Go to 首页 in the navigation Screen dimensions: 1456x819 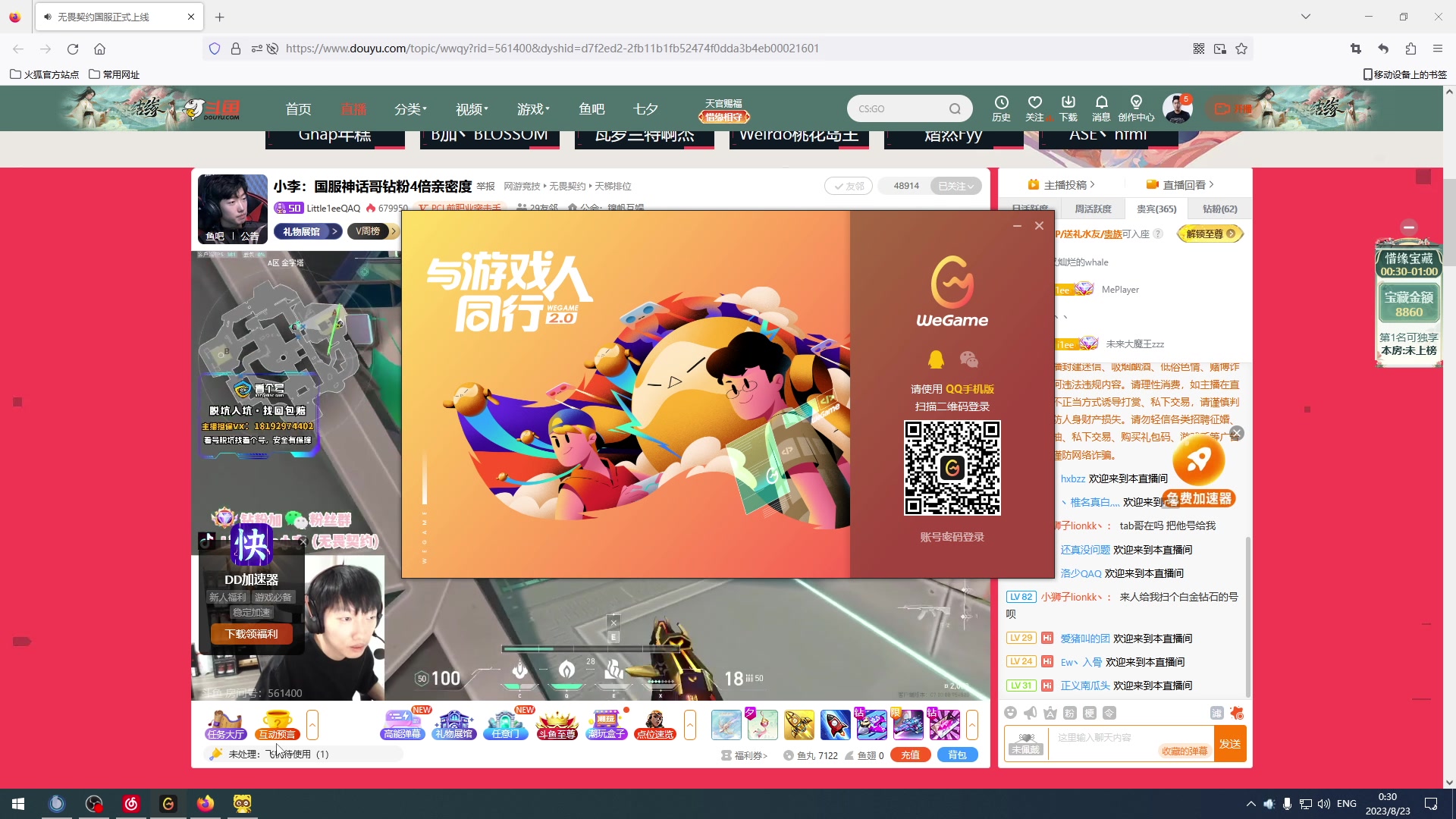pyautogui.click(x=298, y=108)
